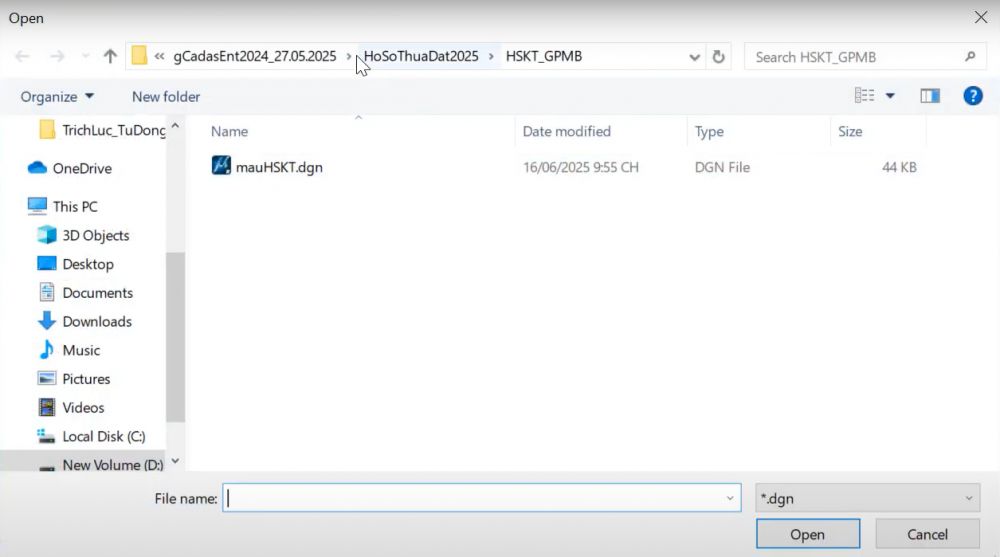This screenshot has width=1000, height=557.
Task: Click the Up one level arrow
Action: click(110, 57)
